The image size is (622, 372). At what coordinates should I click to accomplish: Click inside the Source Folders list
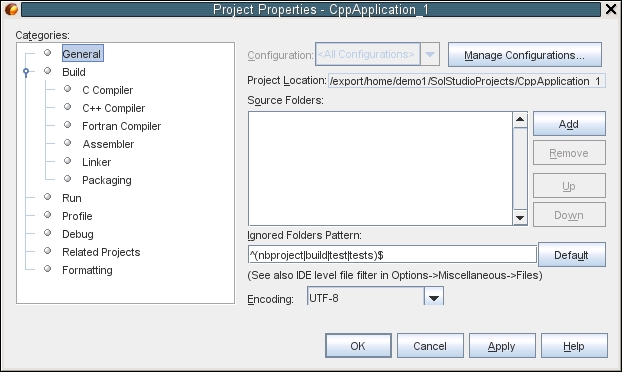coord(380,169)
